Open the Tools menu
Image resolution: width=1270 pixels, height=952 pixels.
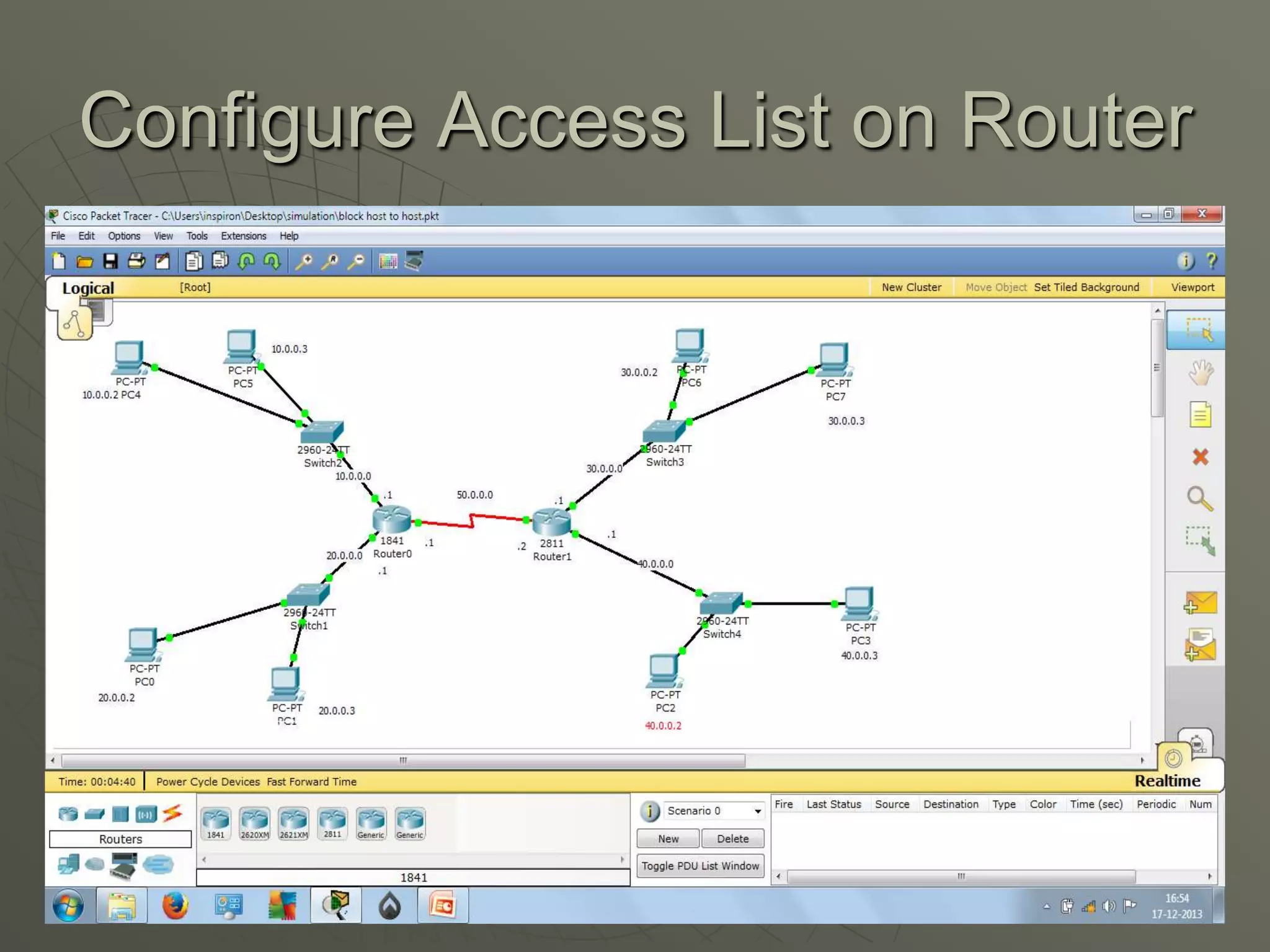(197, 236)
